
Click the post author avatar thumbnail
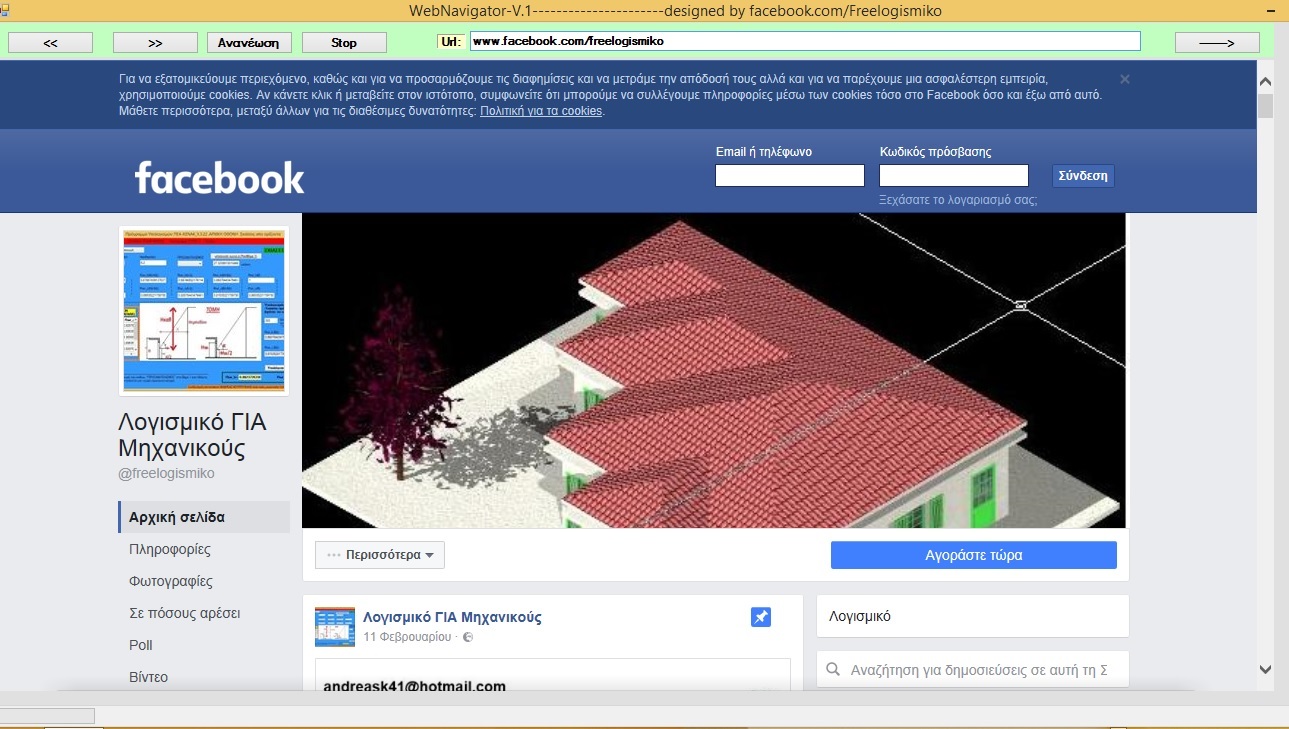pos(334,626)
